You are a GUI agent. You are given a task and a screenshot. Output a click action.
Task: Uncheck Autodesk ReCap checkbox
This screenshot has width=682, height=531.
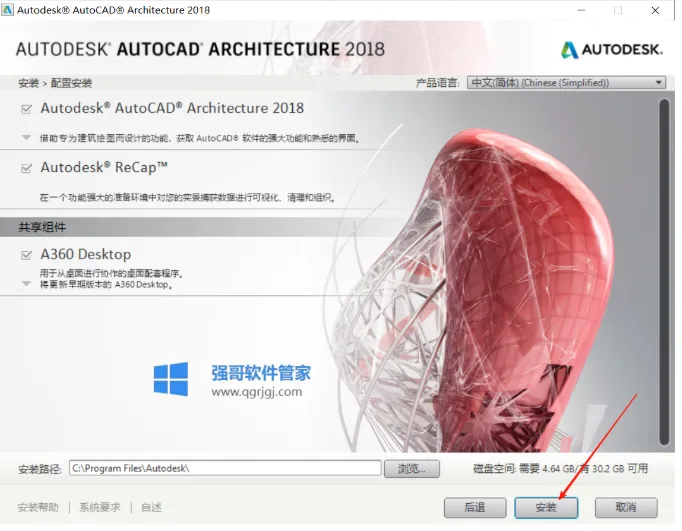click(x=26, y=168)
